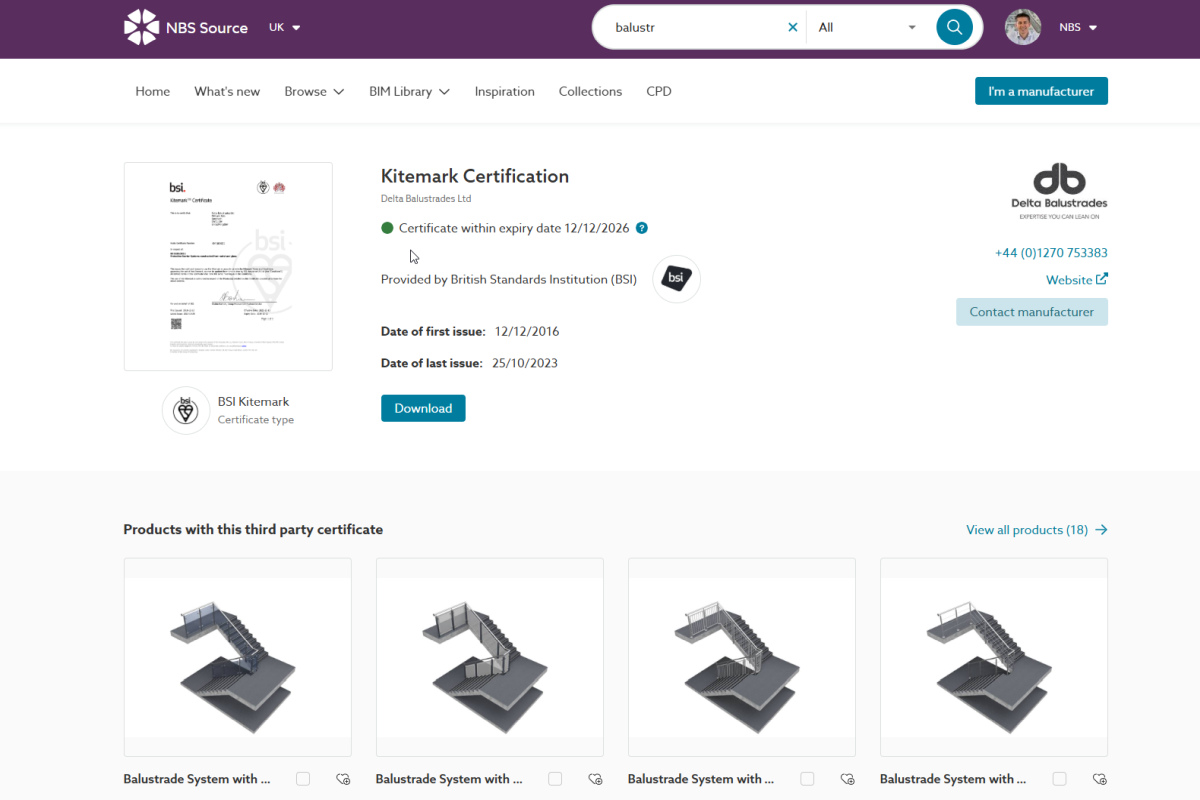Click the Products with this third party certificate heading
The image size is (1200, 800).
(253, 530)
